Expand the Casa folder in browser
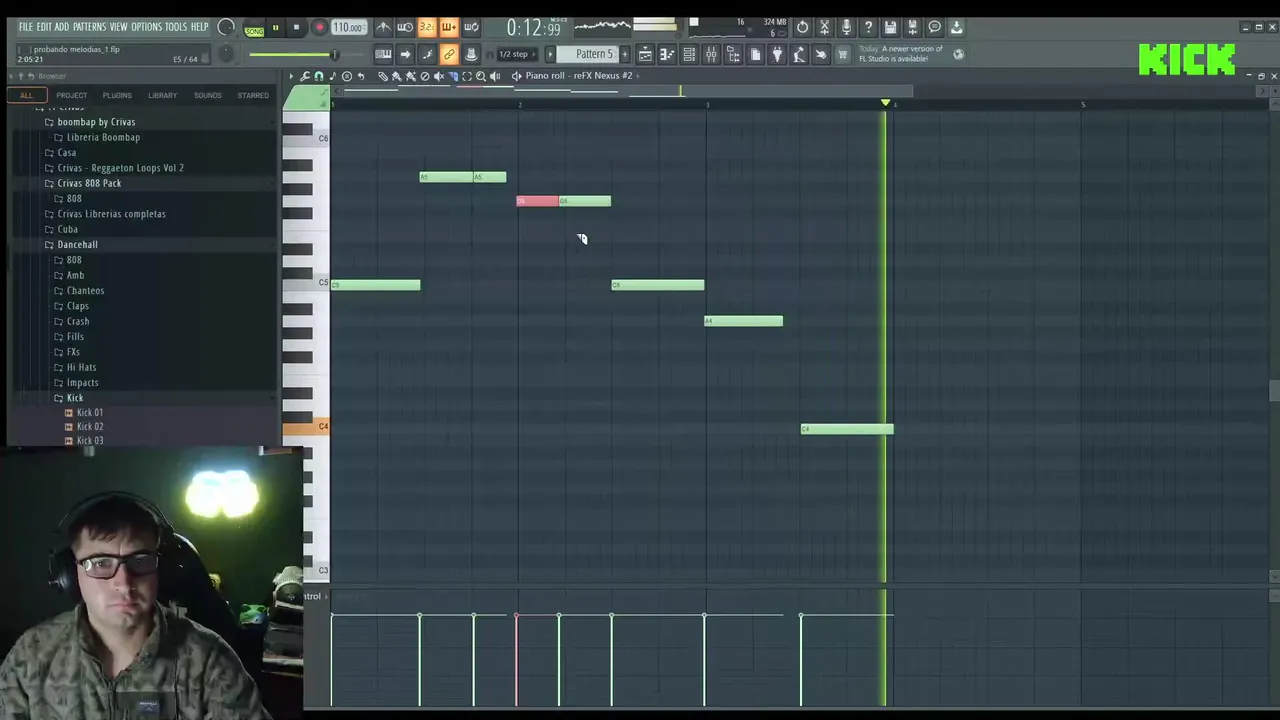Screen dimensions: 1280x720 [x=66, y=153]
